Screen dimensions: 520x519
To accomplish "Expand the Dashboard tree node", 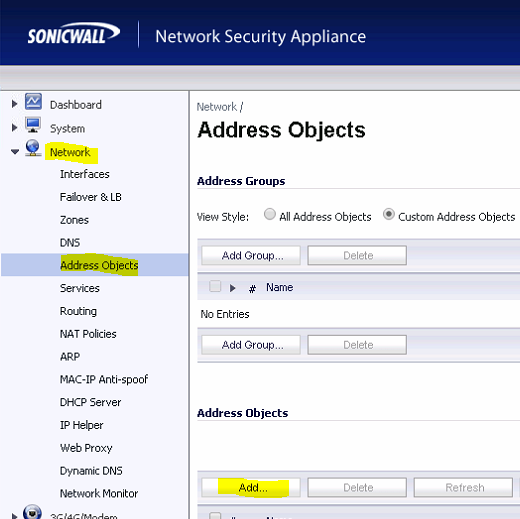I will [14, 104].
